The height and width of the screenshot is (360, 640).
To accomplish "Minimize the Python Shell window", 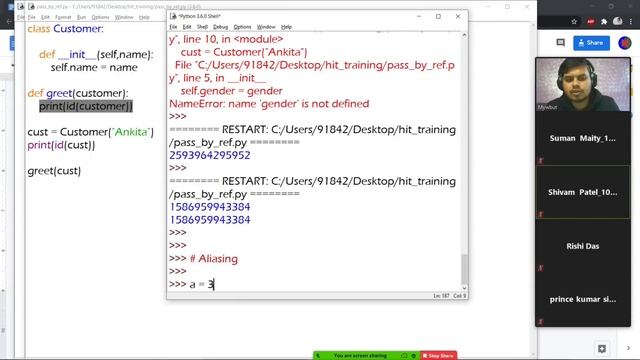I will 419,16.
